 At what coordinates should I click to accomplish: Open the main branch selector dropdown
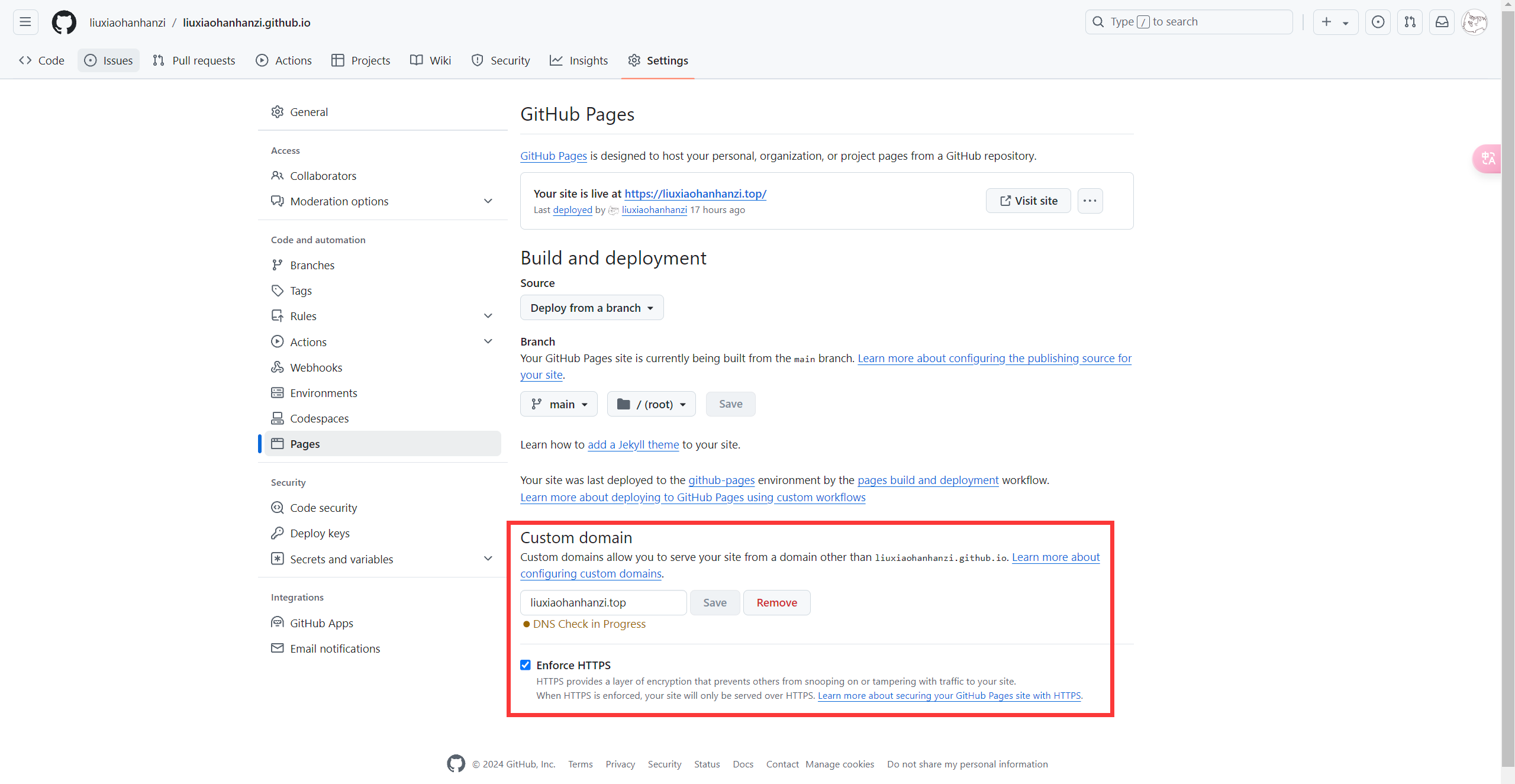pyautogui.click(x=559, y=404)
